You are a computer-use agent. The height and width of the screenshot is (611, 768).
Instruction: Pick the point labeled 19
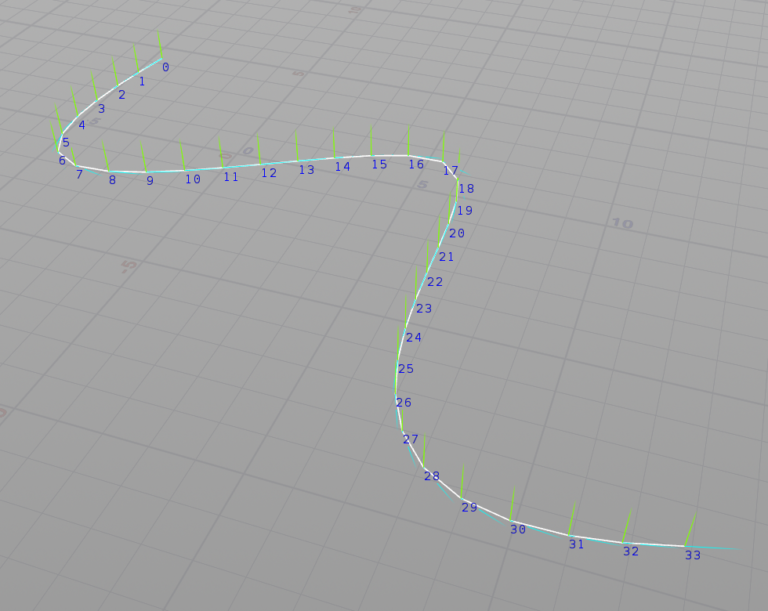pyautogui.click(x=453, y=203)
